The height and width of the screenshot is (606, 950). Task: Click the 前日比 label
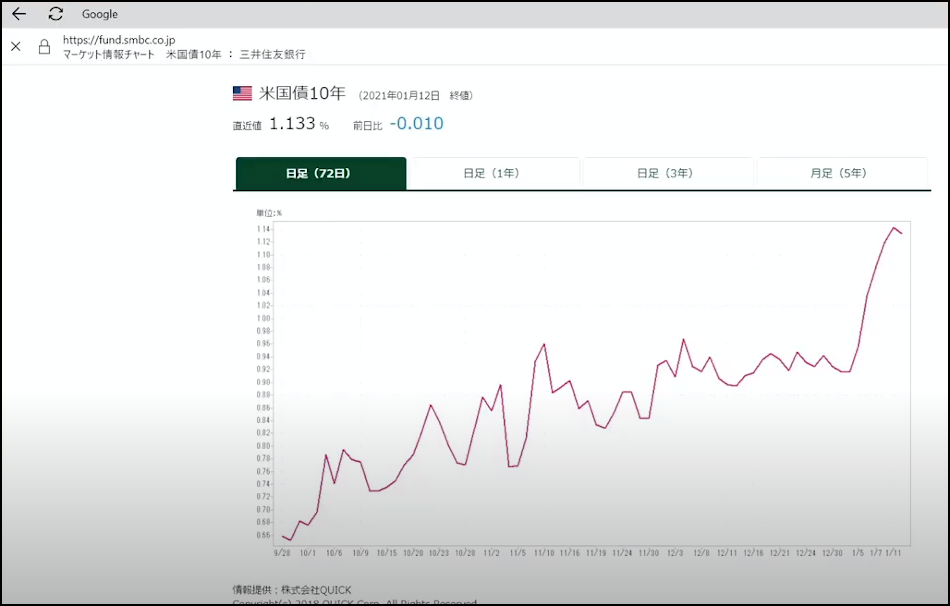click(x=368, y=125)
